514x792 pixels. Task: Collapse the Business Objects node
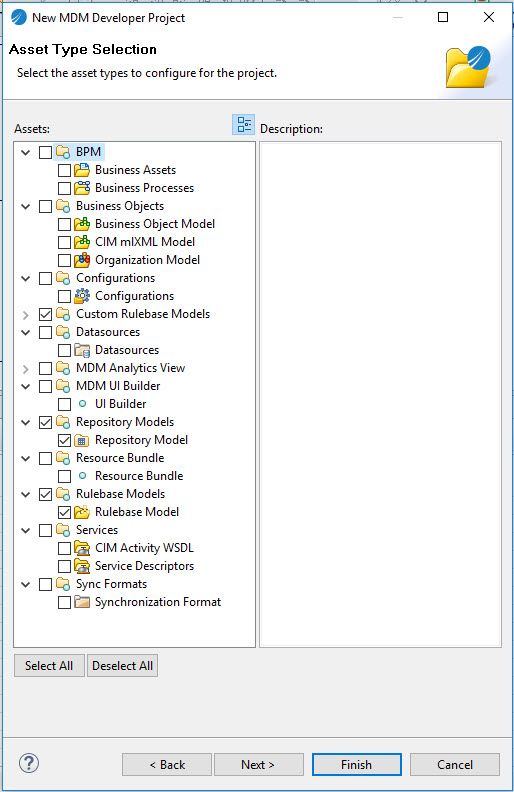click(x=26, y=206)
